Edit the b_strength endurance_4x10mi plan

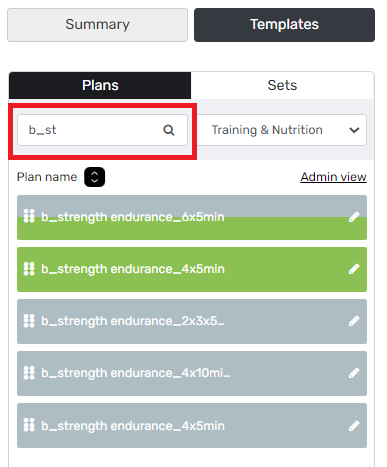(354, 373)
